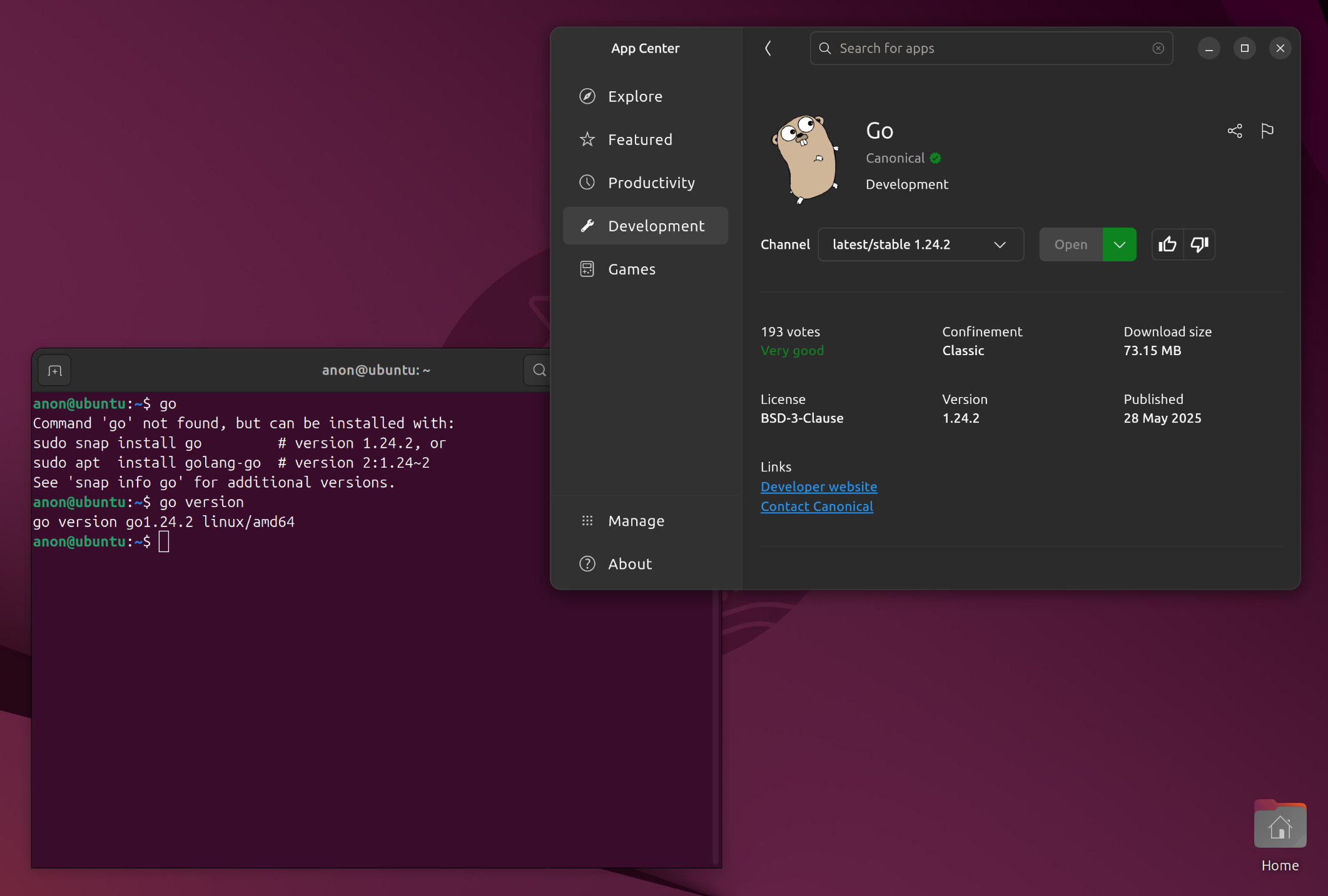This screenshot has height=896, width=1328.
Task: Click the "73.15 MB" download size value
Action: [x=1152, y=351]
